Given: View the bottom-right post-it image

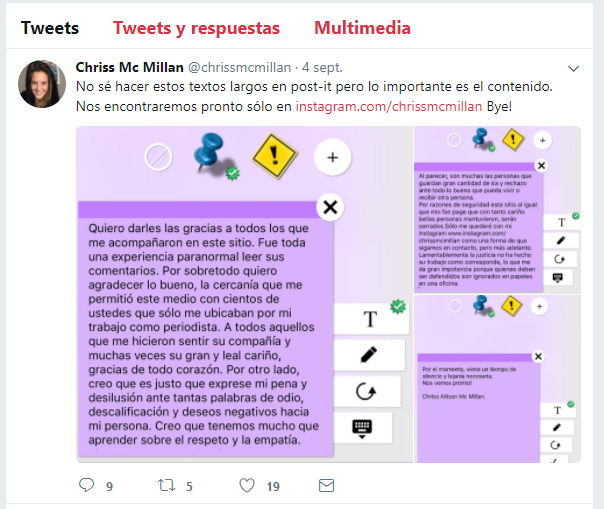Looking at the screenshot, I should tap(497, 379).
